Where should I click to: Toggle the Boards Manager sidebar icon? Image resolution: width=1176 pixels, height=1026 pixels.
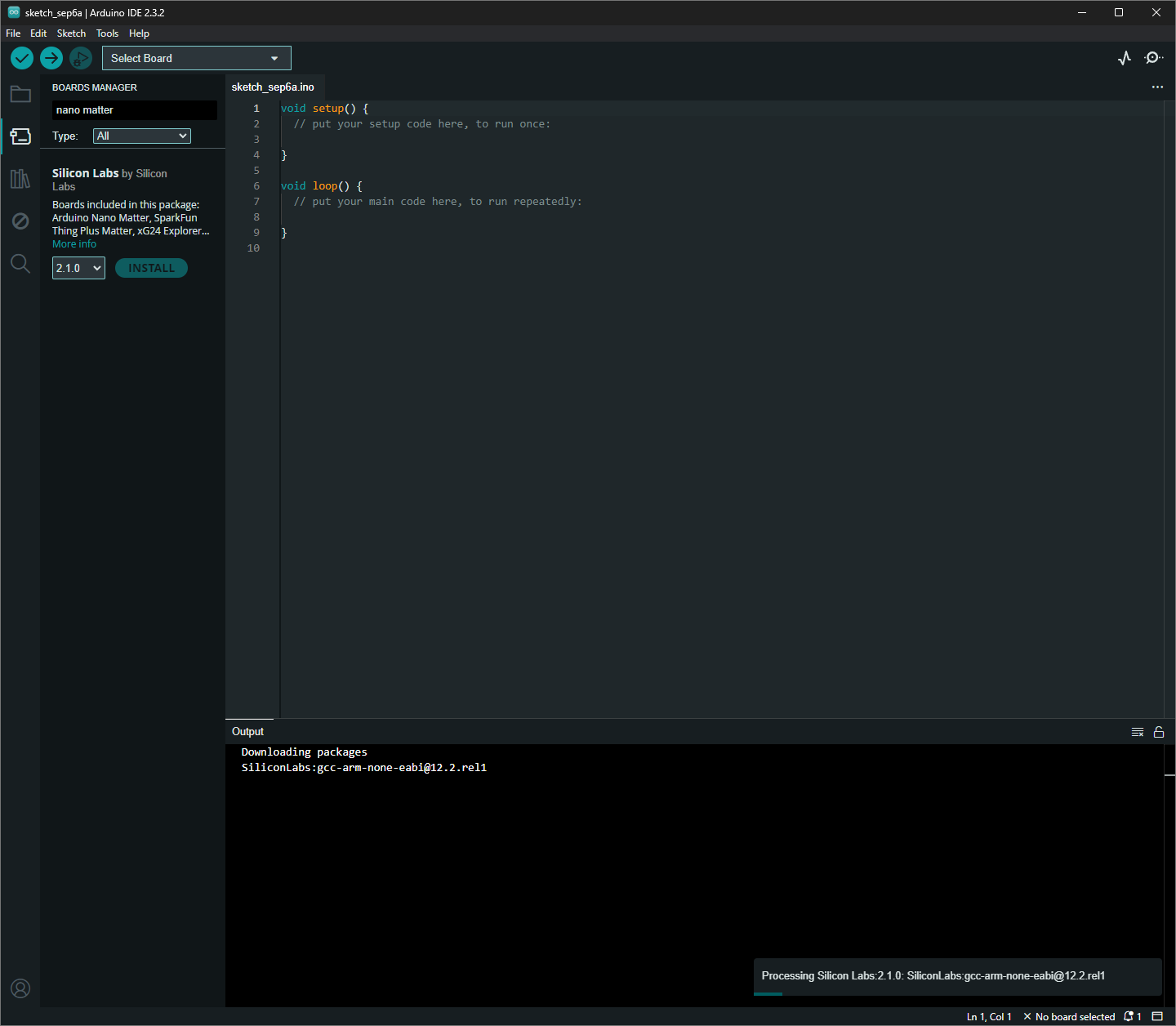point(20,136)
